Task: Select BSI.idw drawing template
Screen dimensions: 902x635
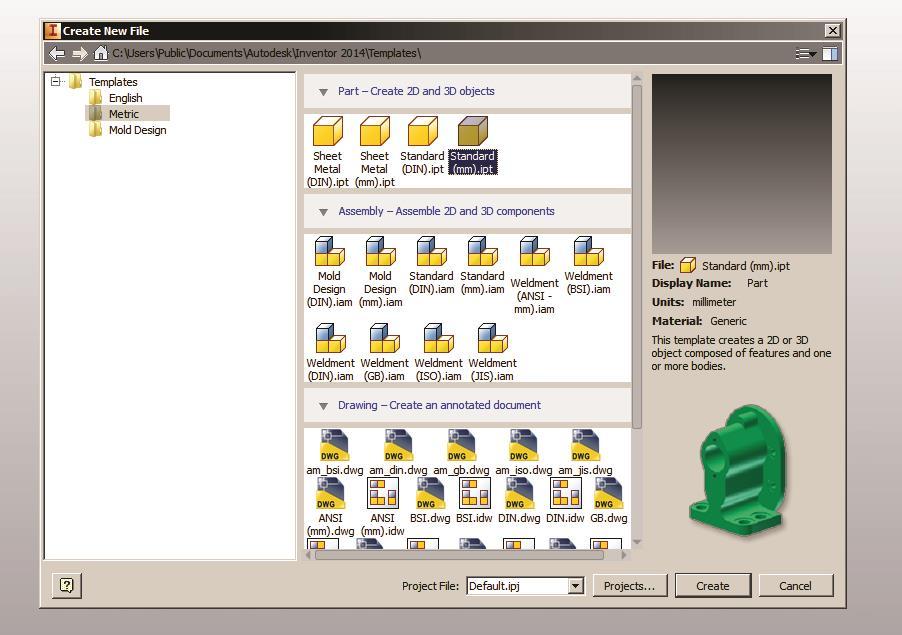Action: click(474, 500)
